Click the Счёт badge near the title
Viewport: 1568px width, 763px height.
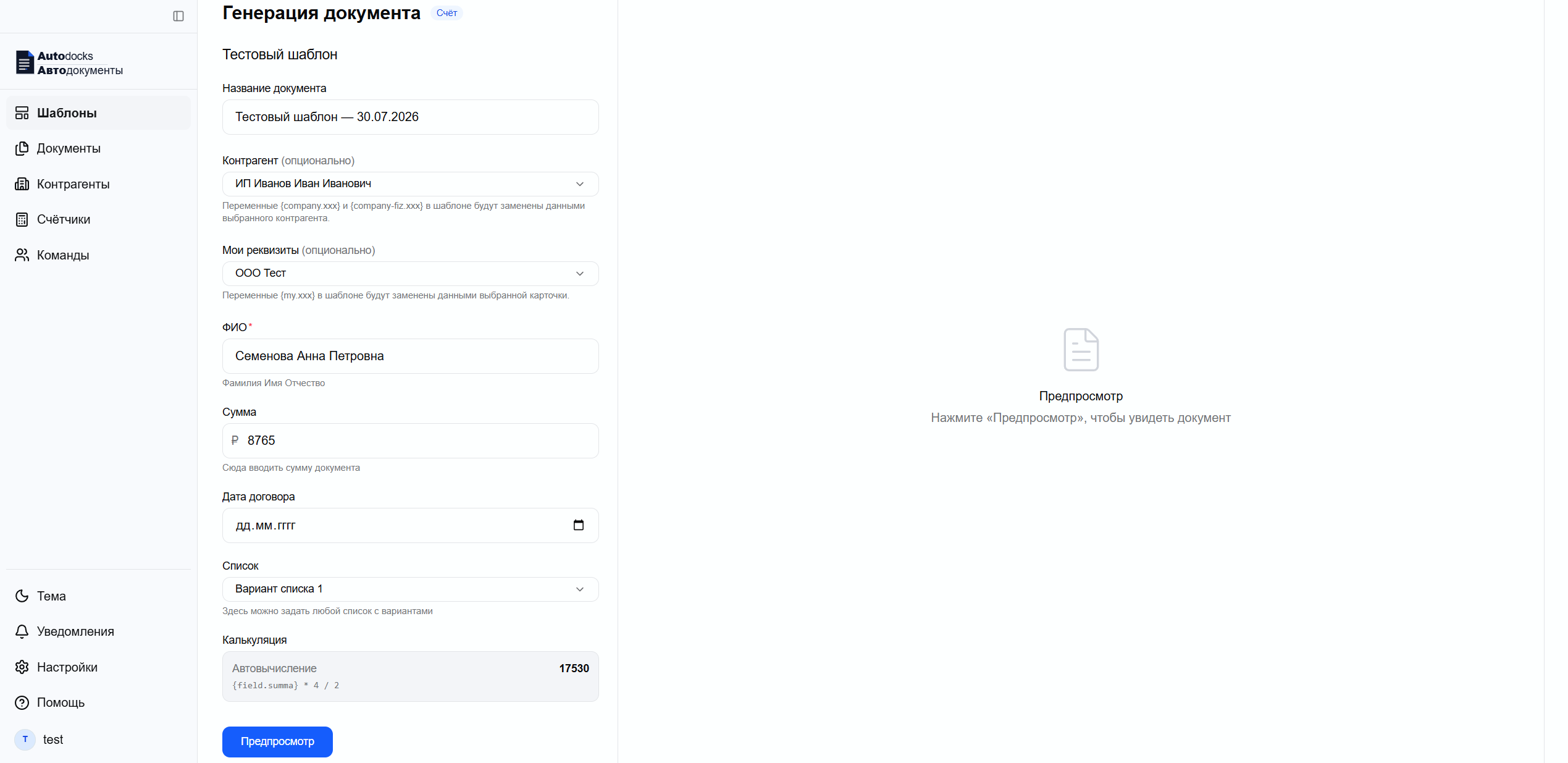coord(447,13)
